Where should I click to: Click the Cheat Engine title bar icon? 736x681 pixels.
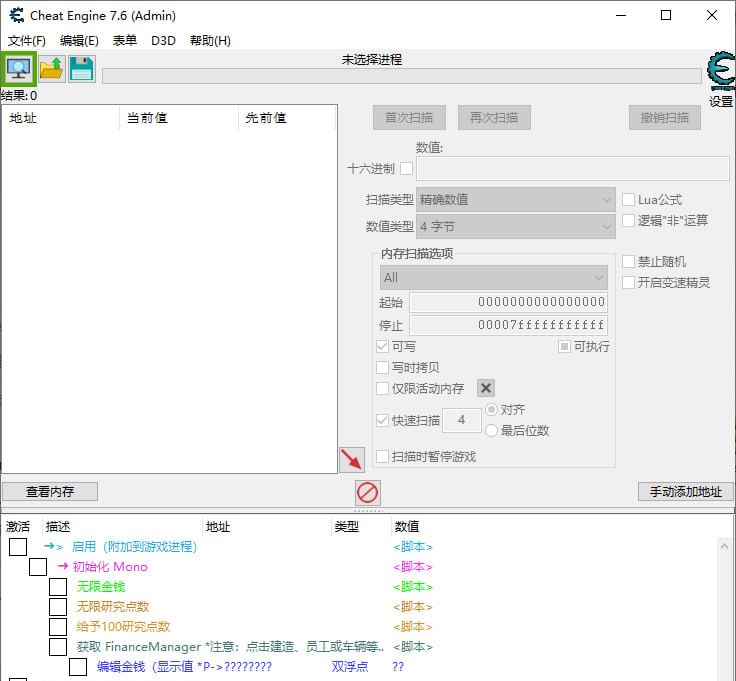[16, 15]
